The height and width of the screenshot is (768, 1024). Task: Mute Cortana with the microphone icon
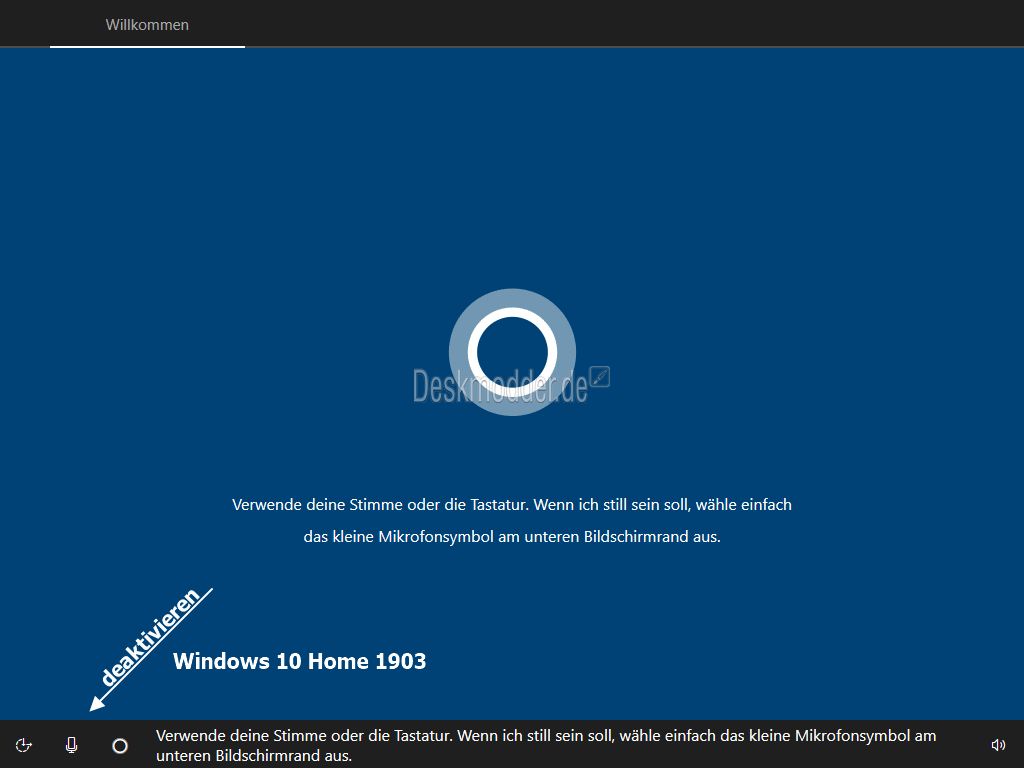tap(72, 745)
